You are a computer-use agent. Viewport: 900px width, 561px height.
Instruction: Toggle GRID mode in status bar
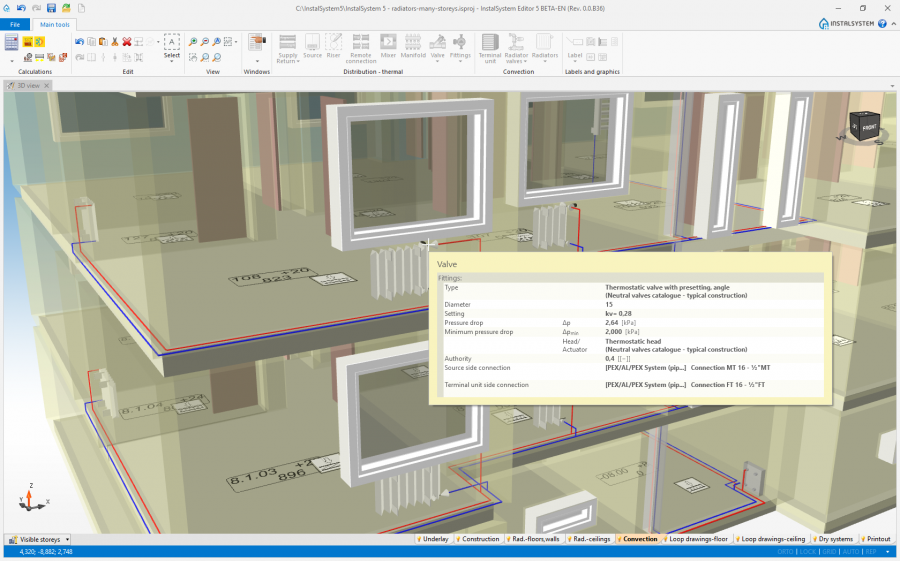click(829, 551)
